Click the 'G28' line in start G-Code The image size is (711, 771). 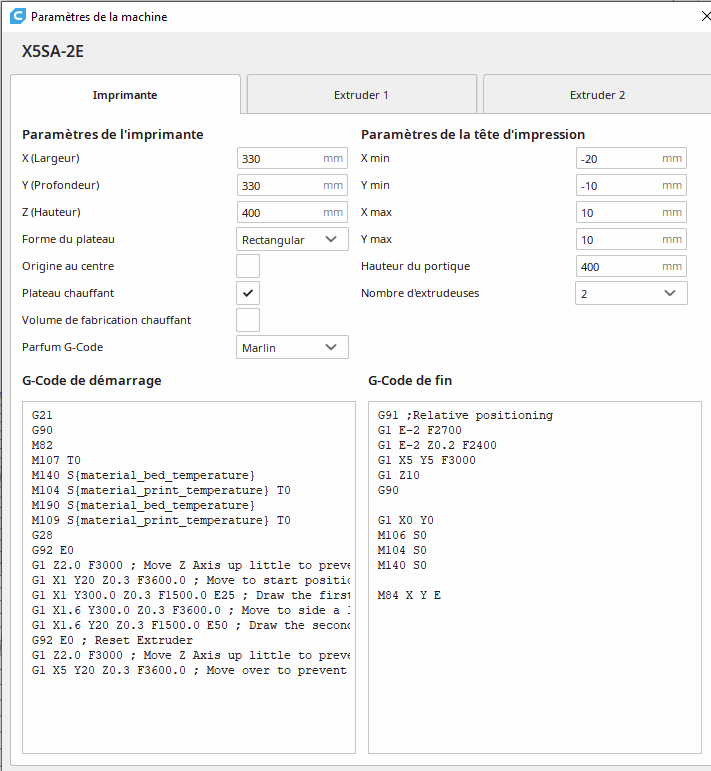tap(42, 535)
